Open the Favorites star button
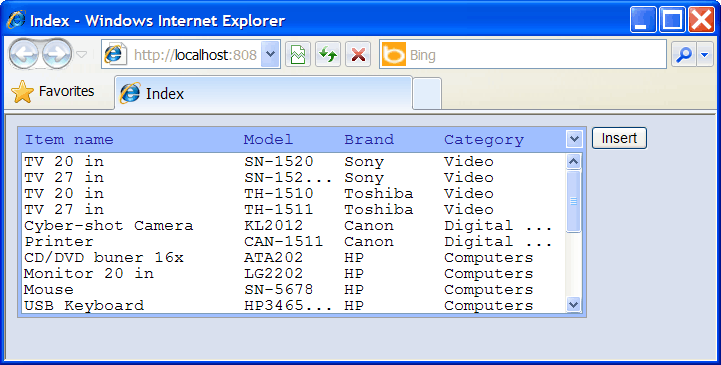 click(53, 91)
